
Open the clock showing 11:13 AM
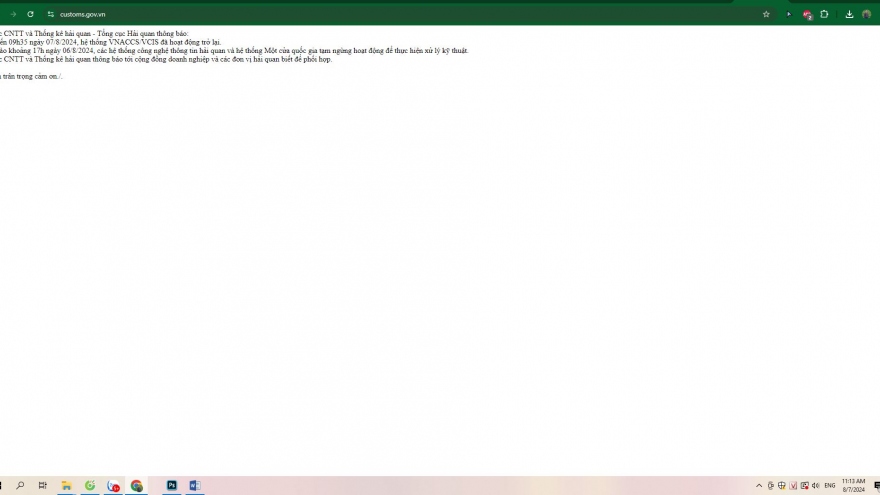coord(853,485)
